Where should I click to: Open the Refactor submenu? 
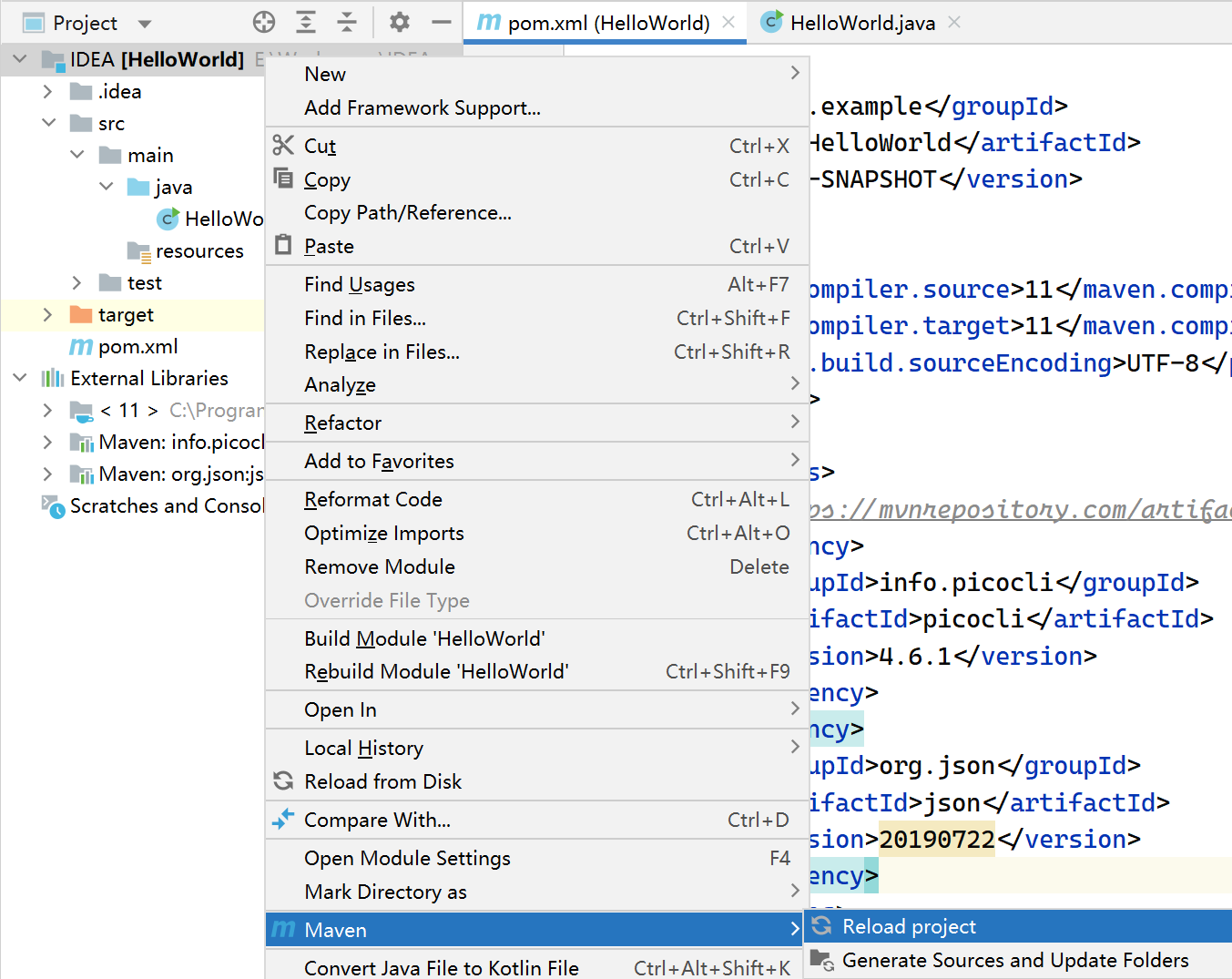point(537,423)
